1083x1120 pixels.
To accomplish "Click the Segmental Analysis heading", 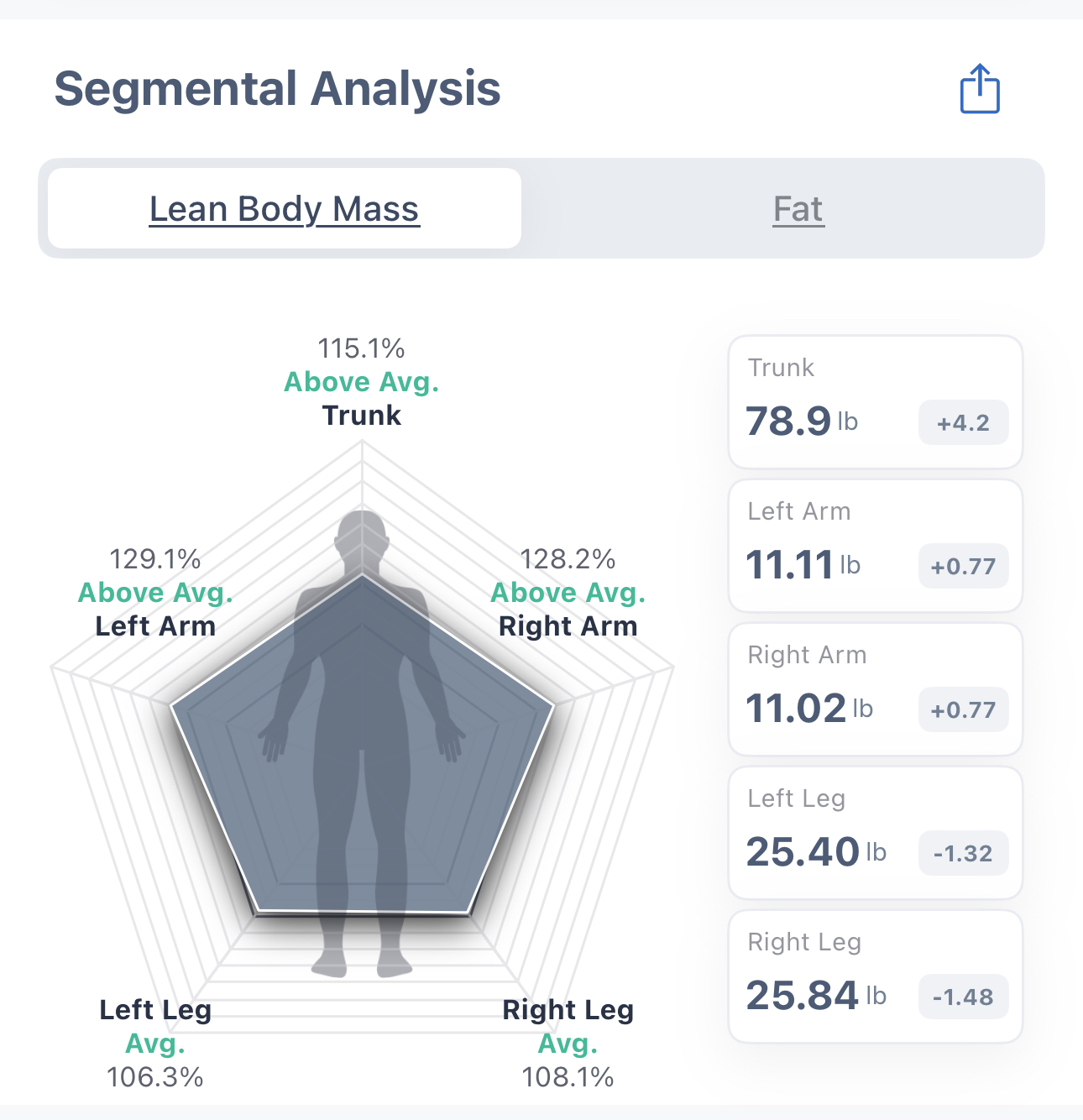I will pyautogui.click(x=277, y=89).
